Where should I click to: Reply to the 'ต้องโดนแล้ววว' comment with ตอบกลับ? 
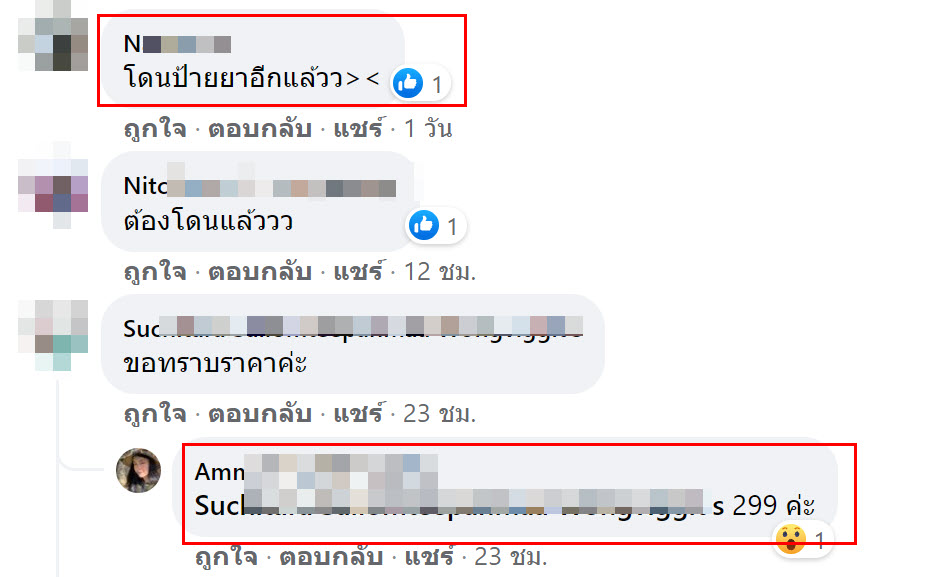(260, 272)
